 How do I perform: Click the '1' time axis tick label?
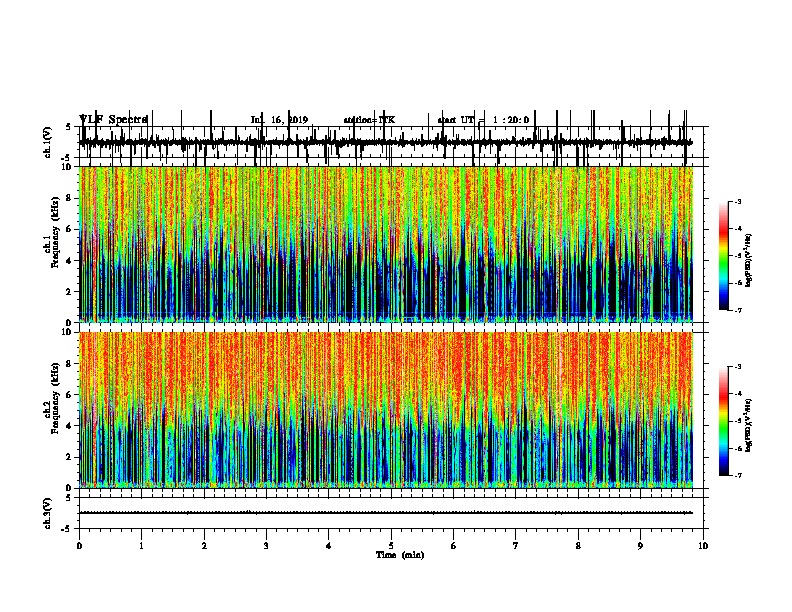(141, 546)
